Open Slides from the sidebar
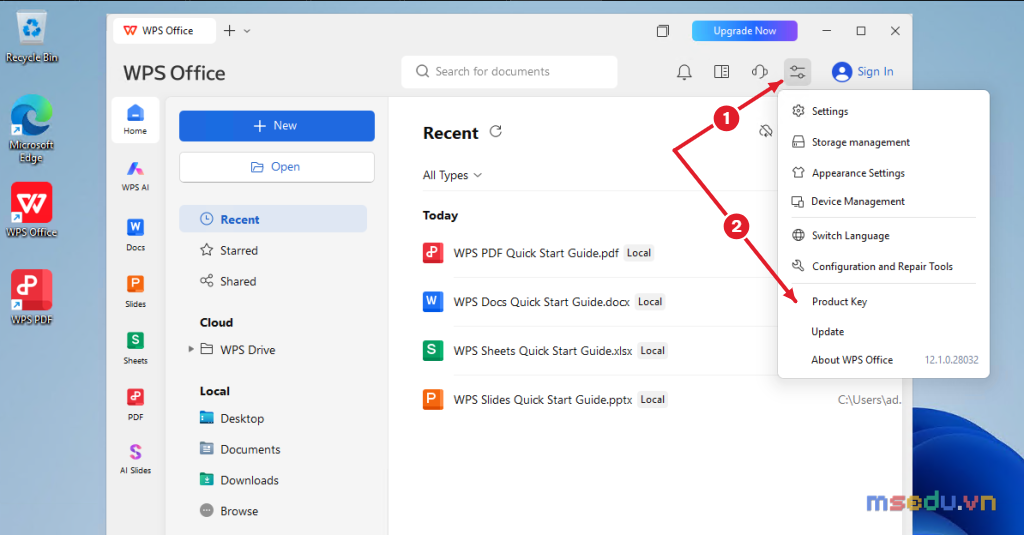 click(135, 291)
